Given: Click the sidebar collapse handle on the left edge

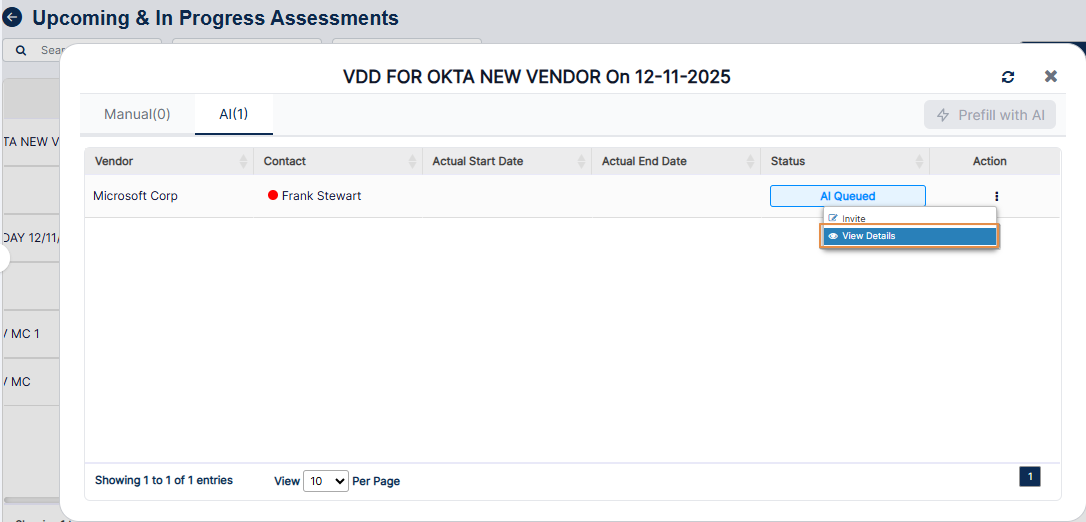Looking at the screenshot, I should point(4,259).
